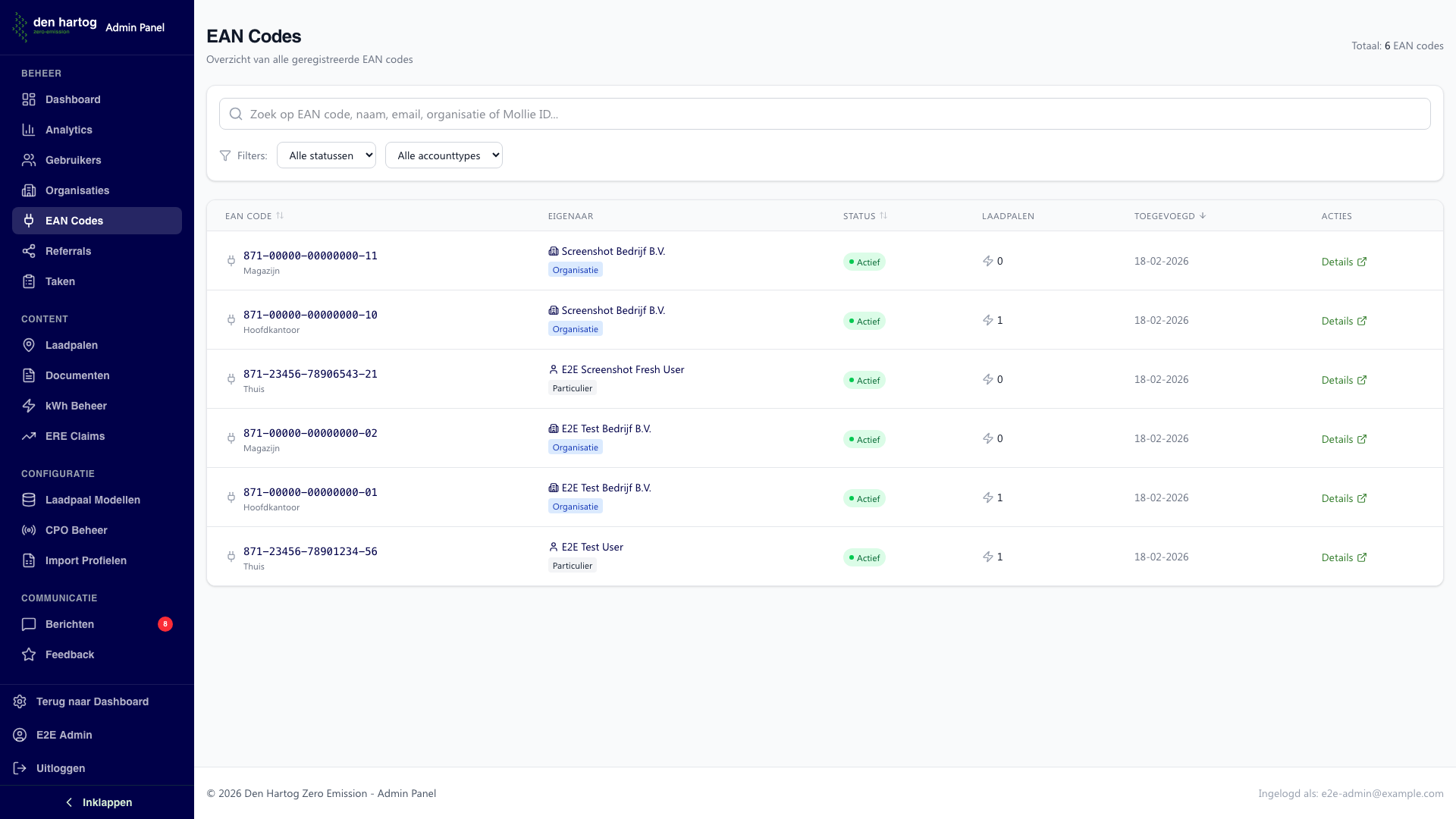Go to ERE Claims menu item
Screen dimensions: 1456x819
point(75,436)
